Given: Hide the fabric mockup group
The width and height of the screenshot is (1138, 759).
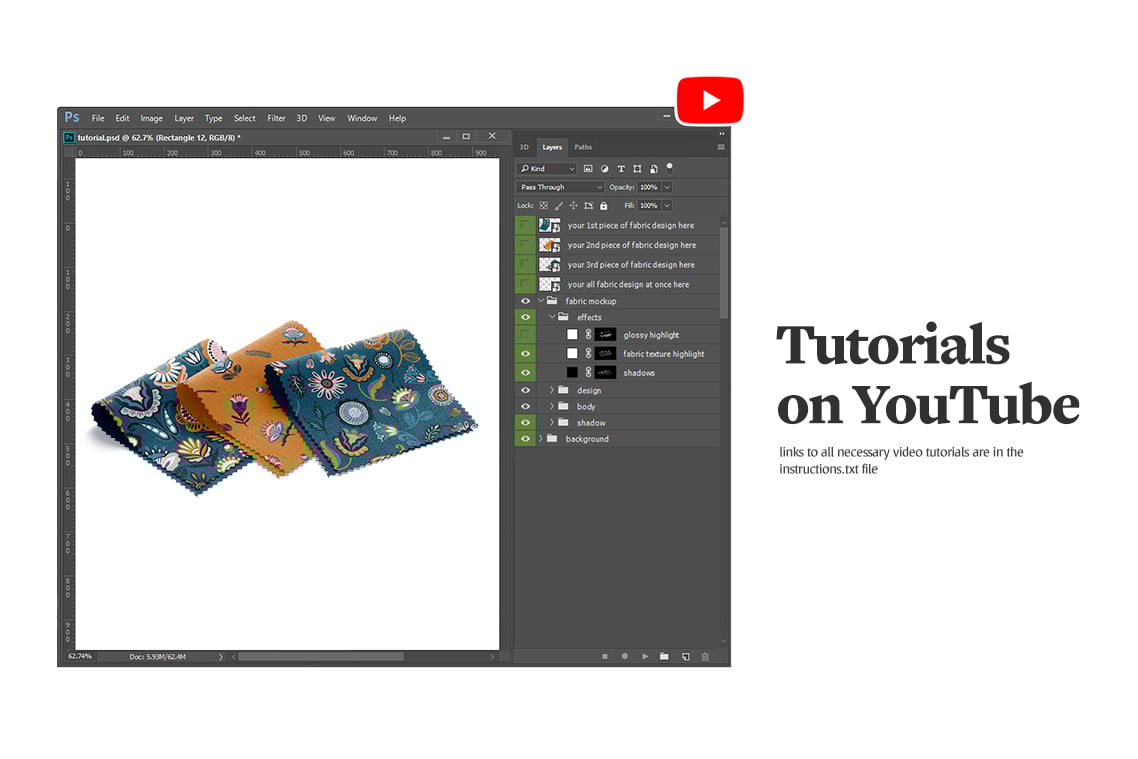Looking at the screenshot, I should tap(525, 301).
